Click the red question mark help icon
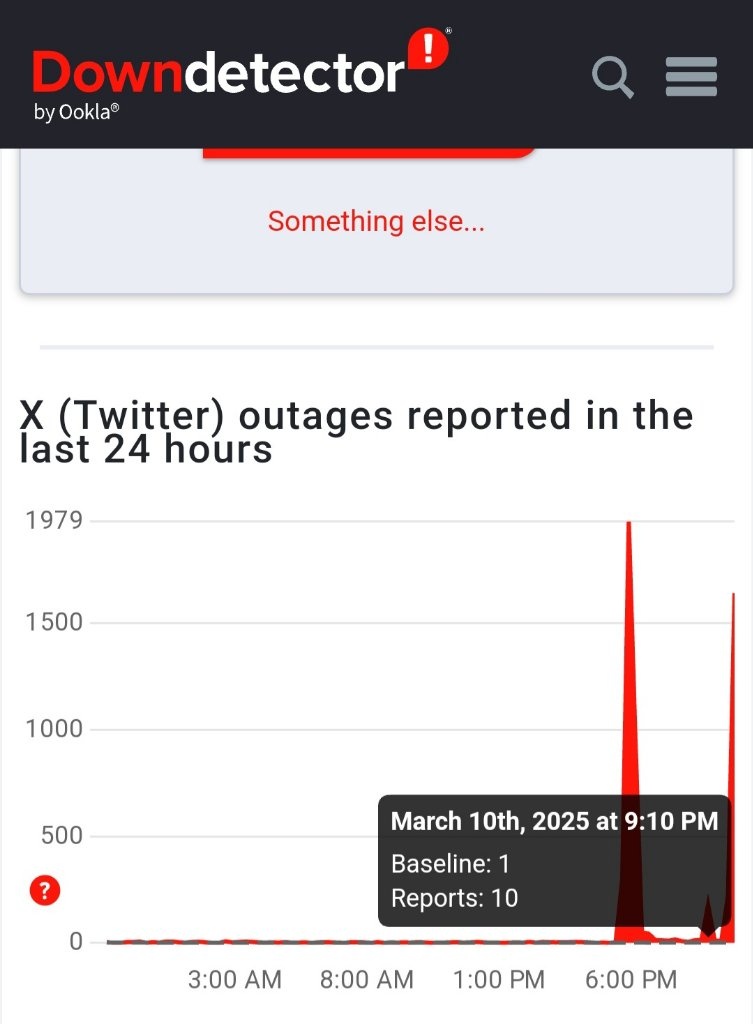The height and width of the screenshot is (1024, 753). pyautogui.click(x=45, y=890)
